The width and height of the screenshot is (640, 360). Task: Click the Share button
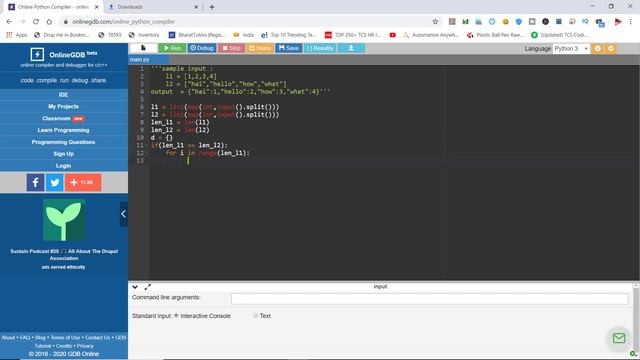click(260, 48)
